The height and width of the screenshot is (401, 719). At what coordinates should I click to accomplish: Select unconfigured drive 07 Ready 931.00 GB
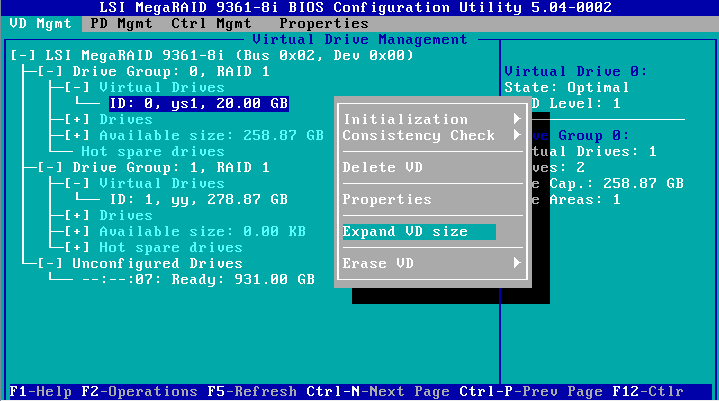[x=198, y=280]
